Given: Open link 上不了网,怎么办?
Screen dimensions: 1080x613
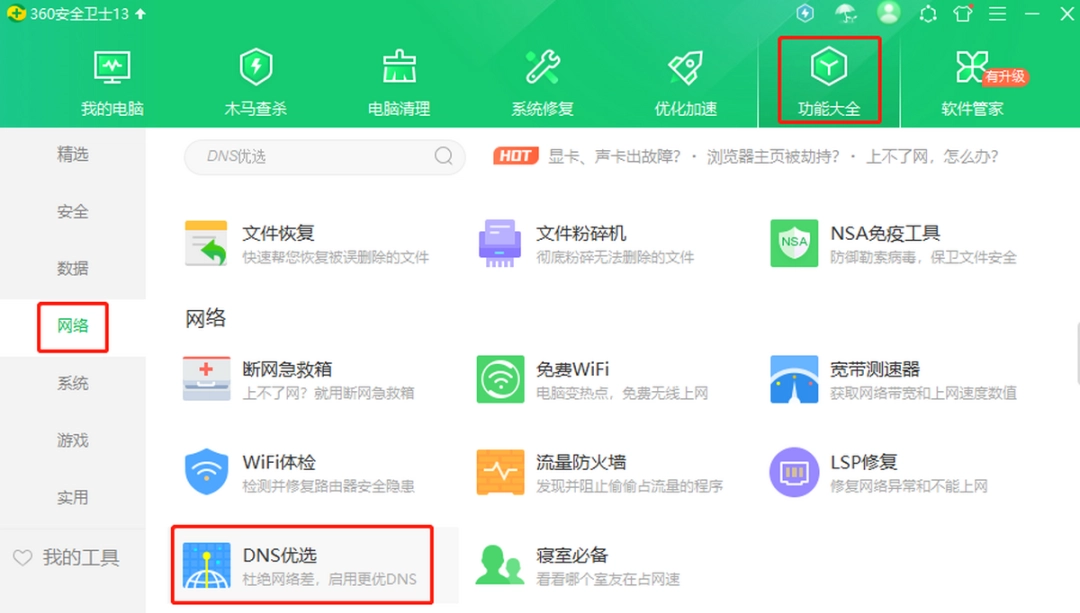Looking at the screenshot, I should pyautogui.click(x=932, y=156).
